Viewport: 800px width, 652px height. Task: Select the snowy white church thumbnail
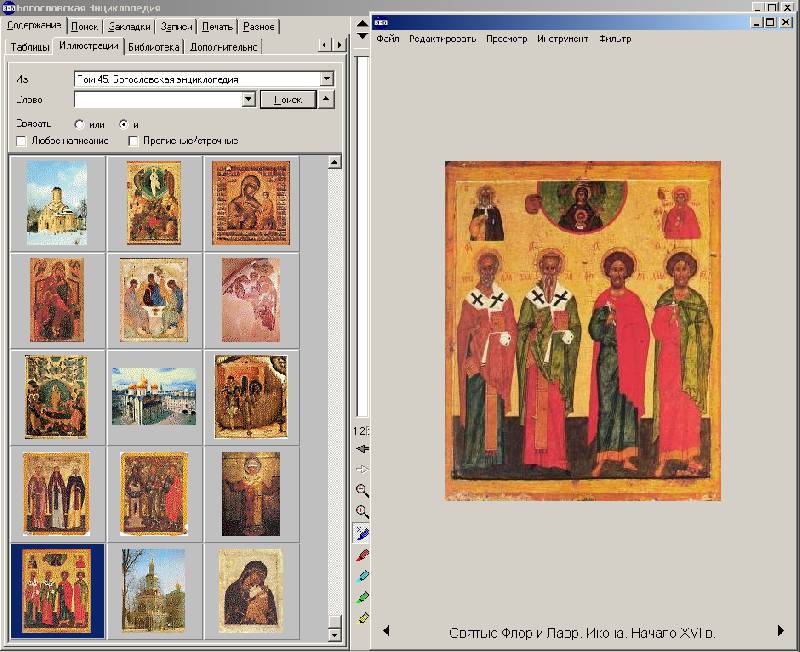click(x=57, y=203)
